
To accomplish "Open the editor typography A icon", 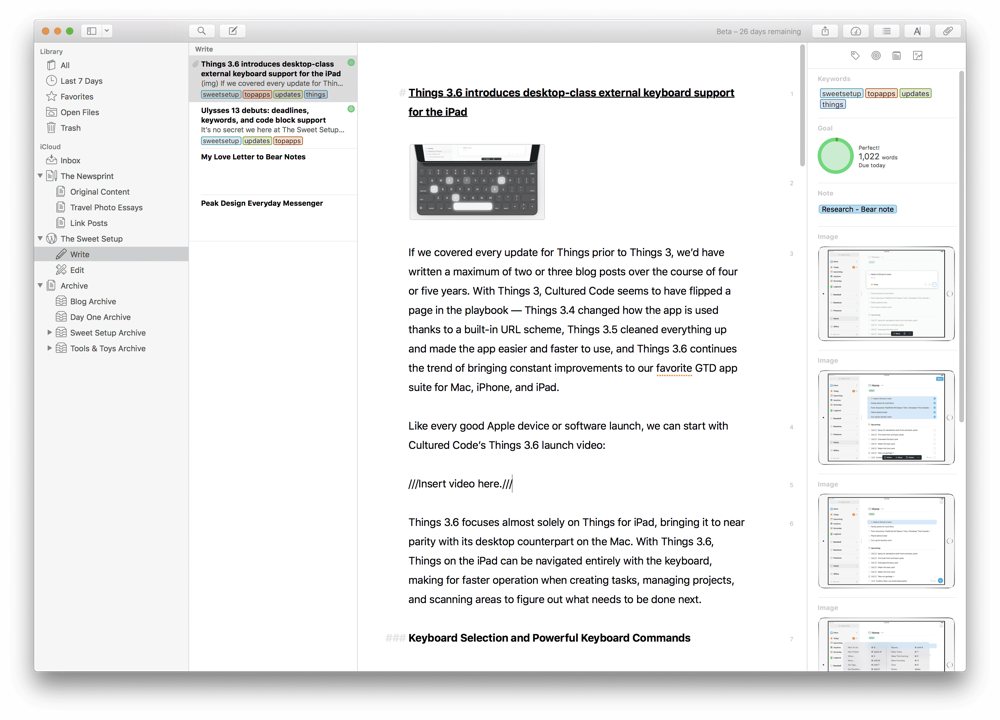I will click(x=917, y=31).
